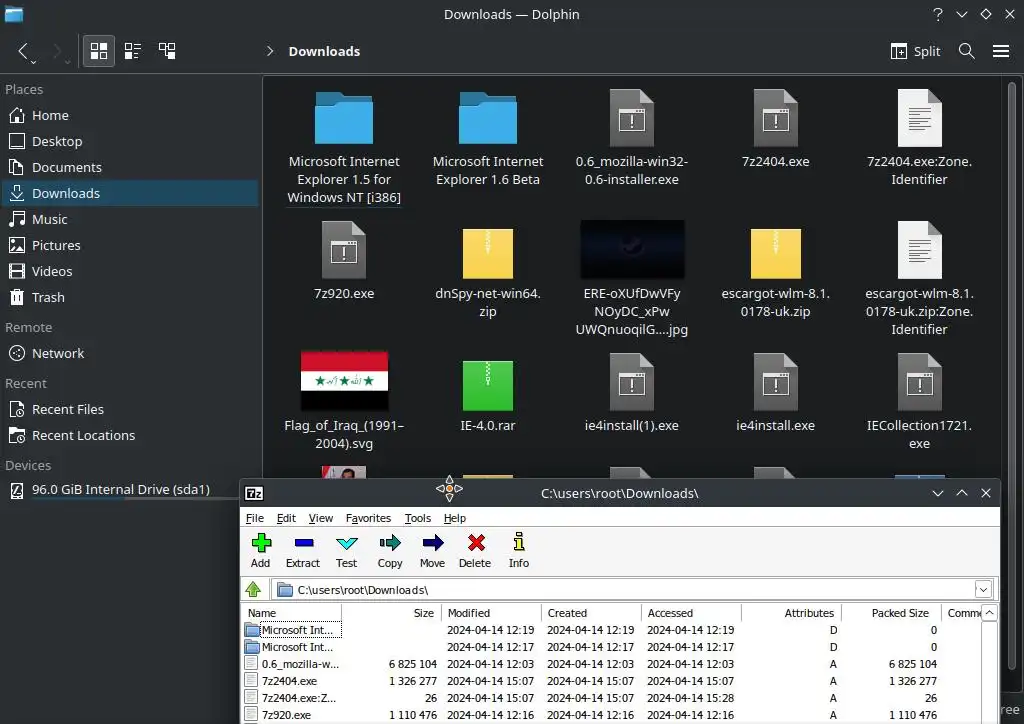
Task: Open the 7-Zip File menu
Action: (255, 518)
